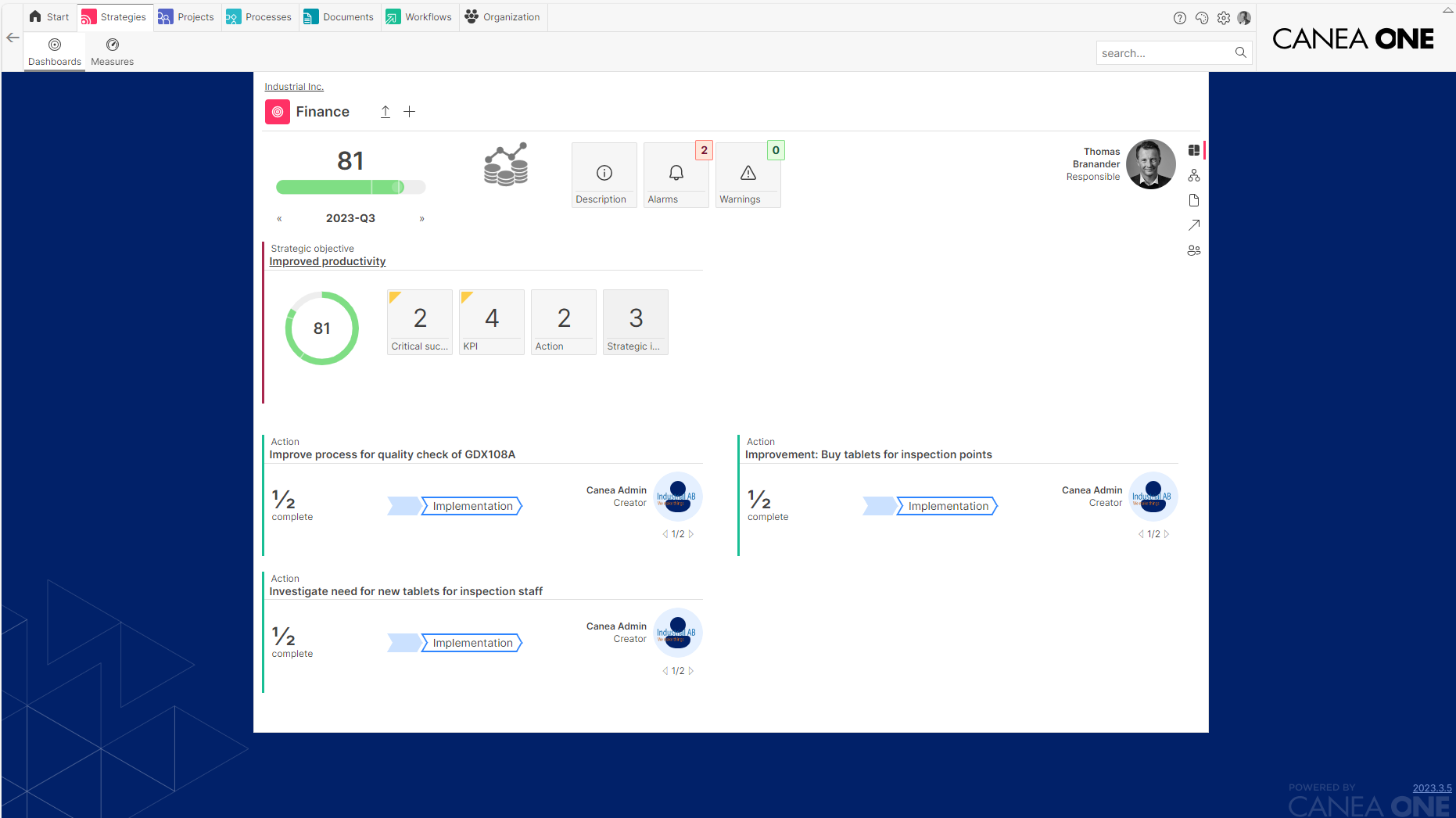Open the hierarchy structure sidebar icon

[1194, 175]
